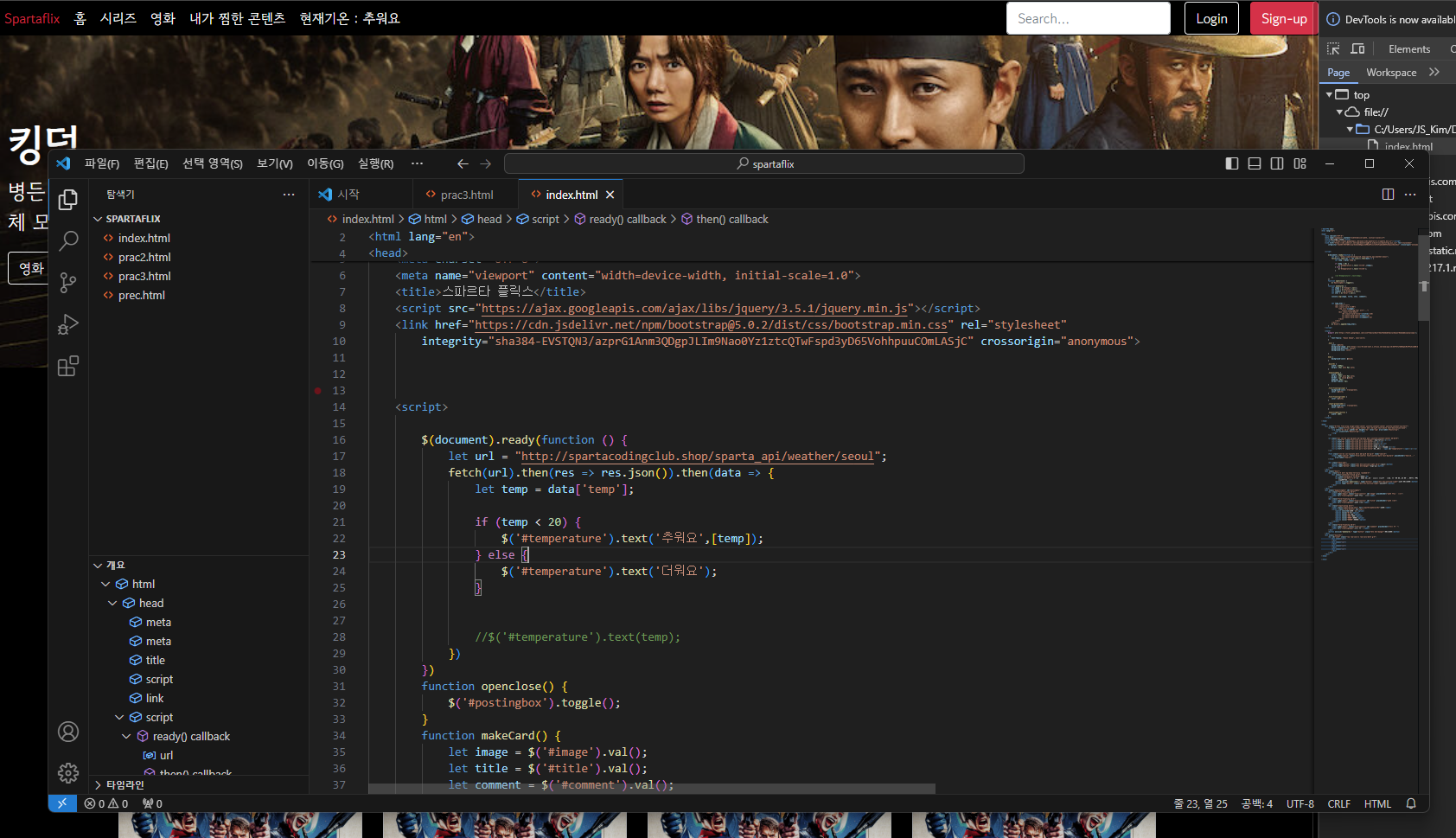Click the code minimap

1369,393
